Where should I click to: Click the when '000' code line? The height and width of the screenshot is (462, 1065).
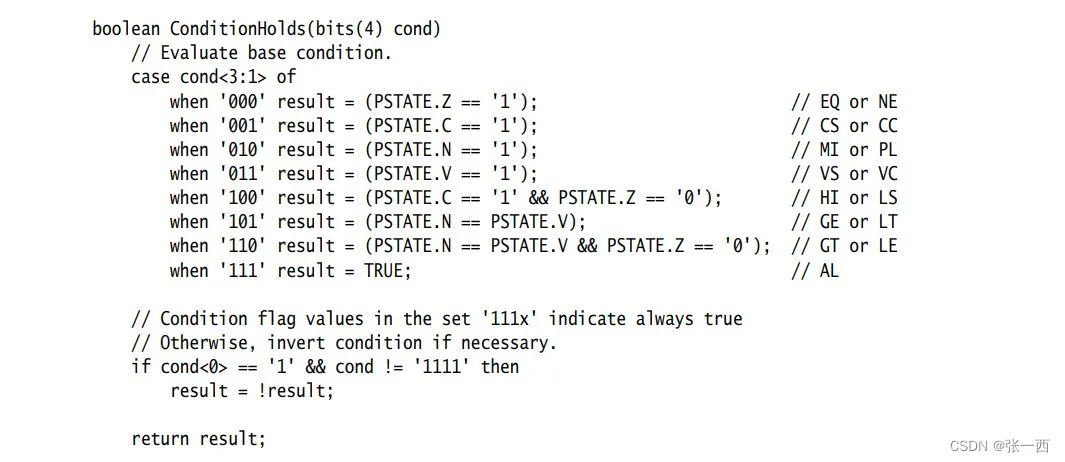click(353, 101)
